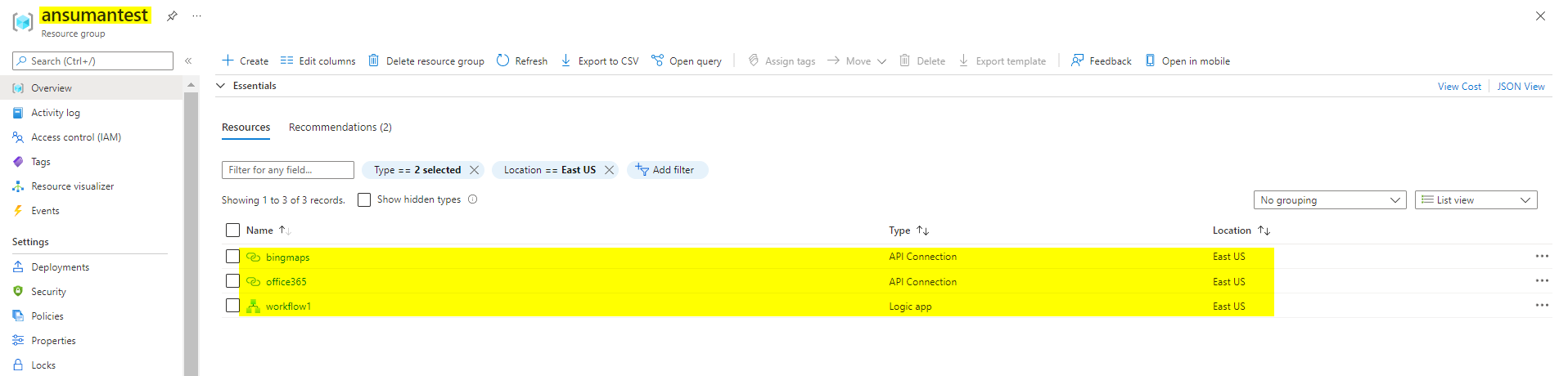
Task: Select Overview in the side menu
Action: click(x=92, y=88)
